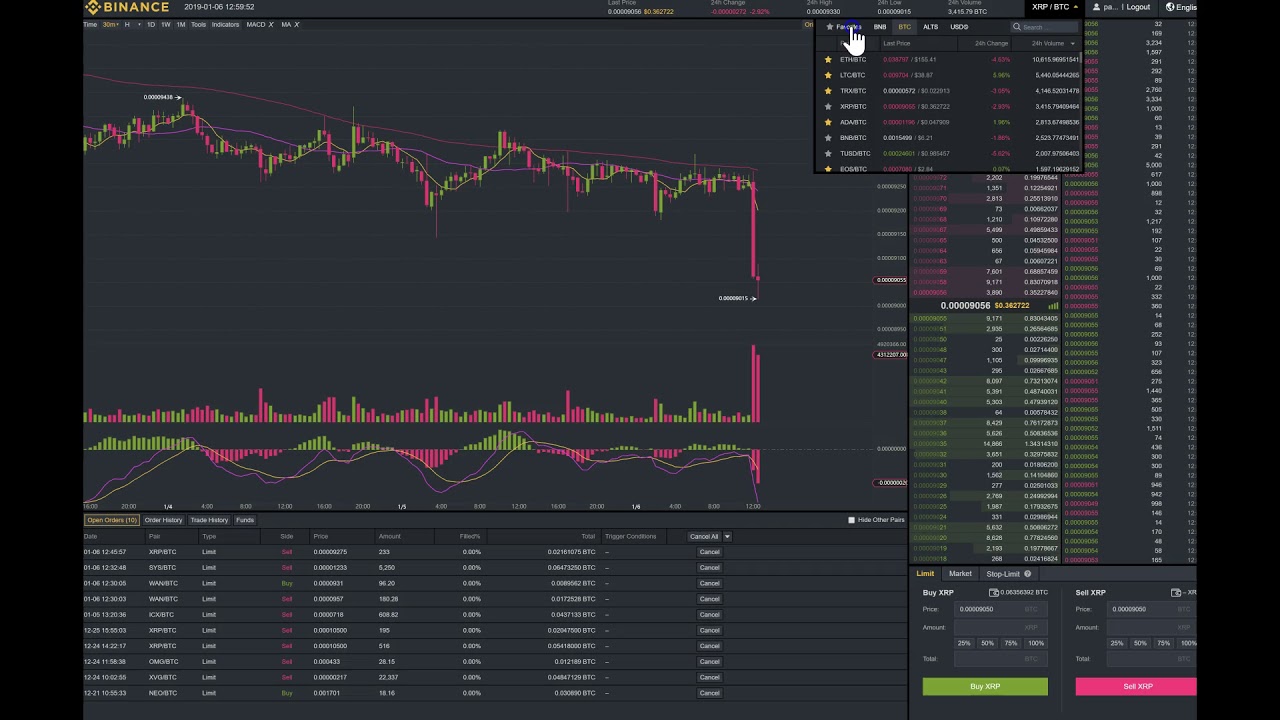This screenshot has height=720, width=1280.
Task: Click the green Buy XRP button
Action: pyautogui.click(x=985, y=686)
